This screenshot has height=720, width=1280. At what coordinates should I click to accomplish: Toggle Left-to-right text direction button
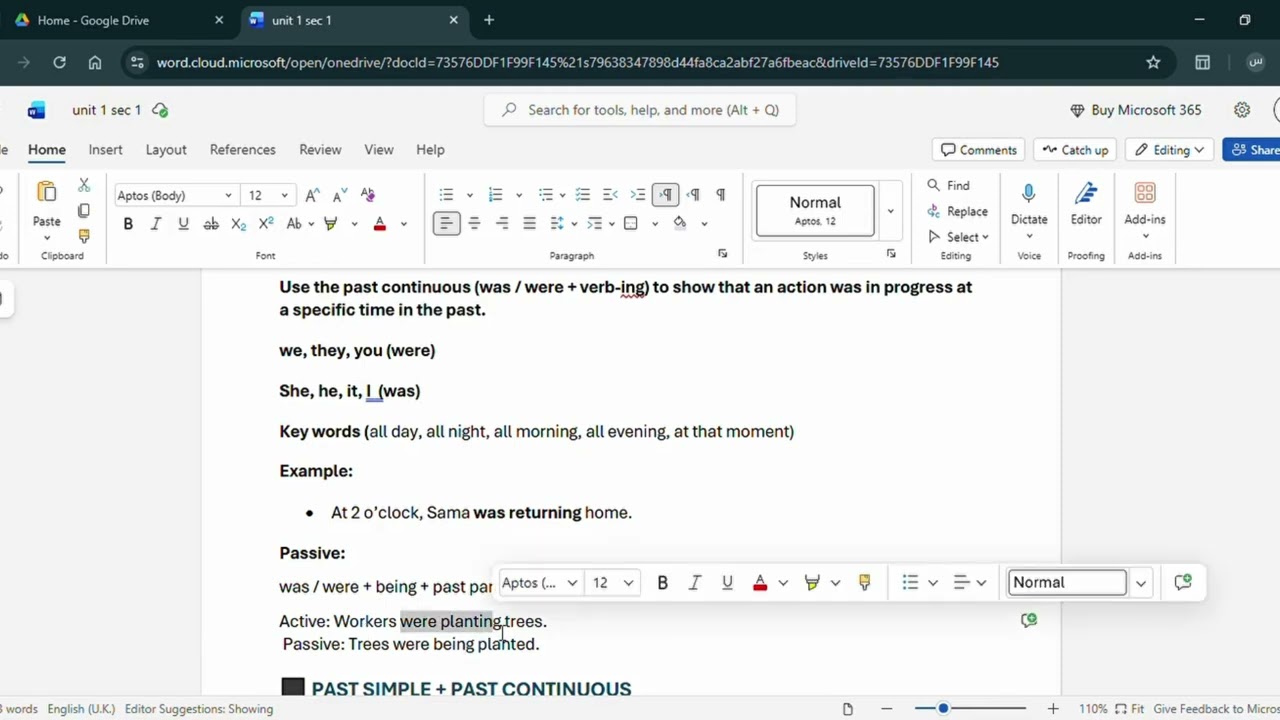665,195
